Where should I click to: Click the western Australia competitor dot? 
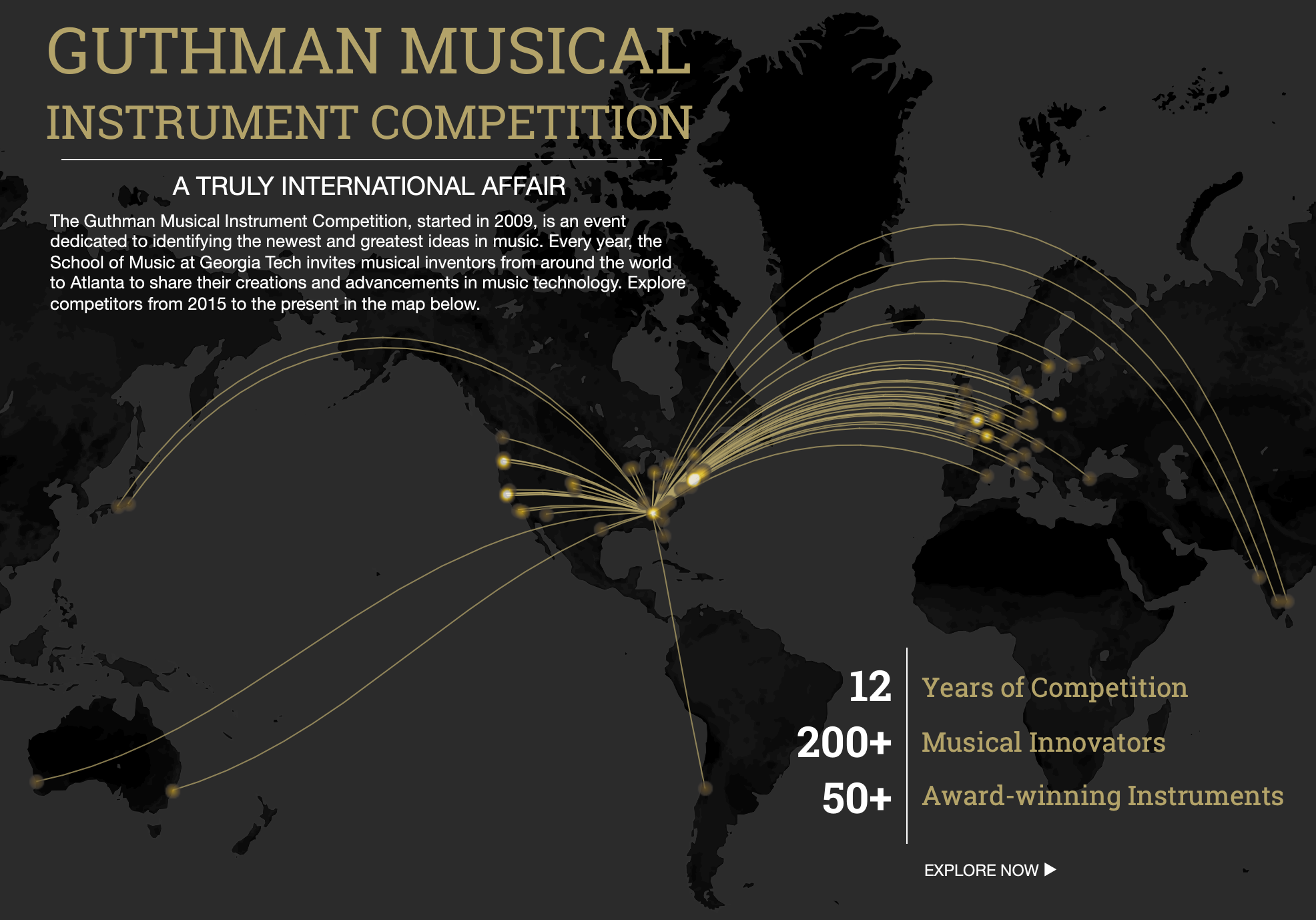[x=37, y=781]
